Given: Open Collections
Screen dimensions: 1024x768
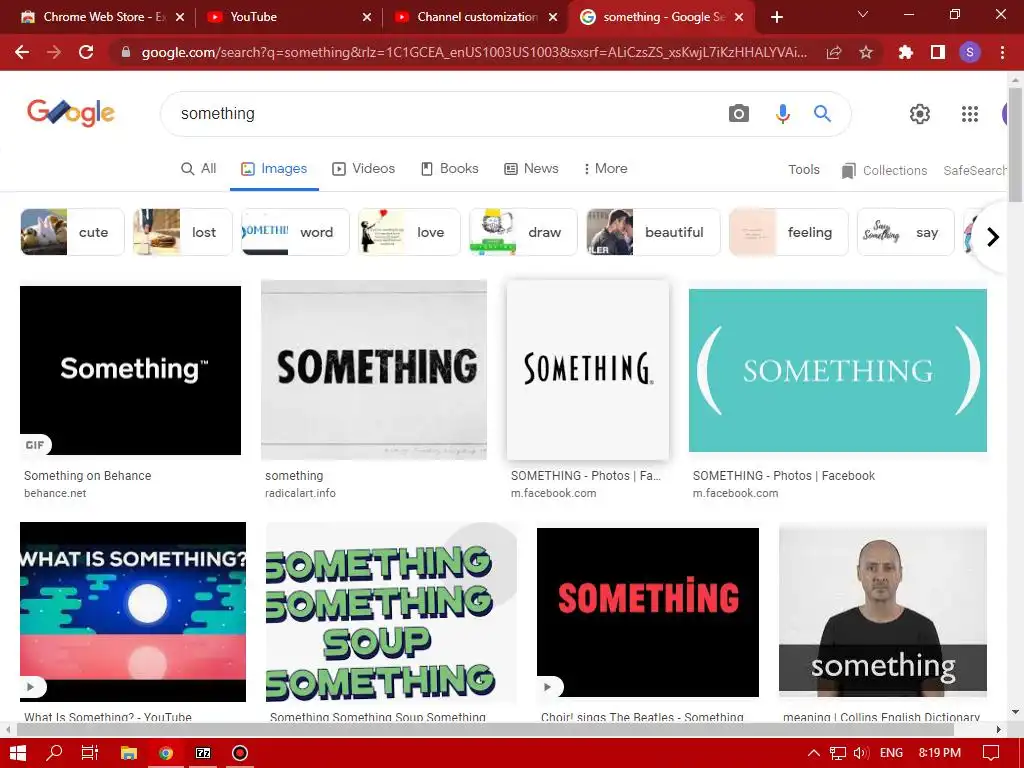Looking at the screenshot, I should click(884, 170).
